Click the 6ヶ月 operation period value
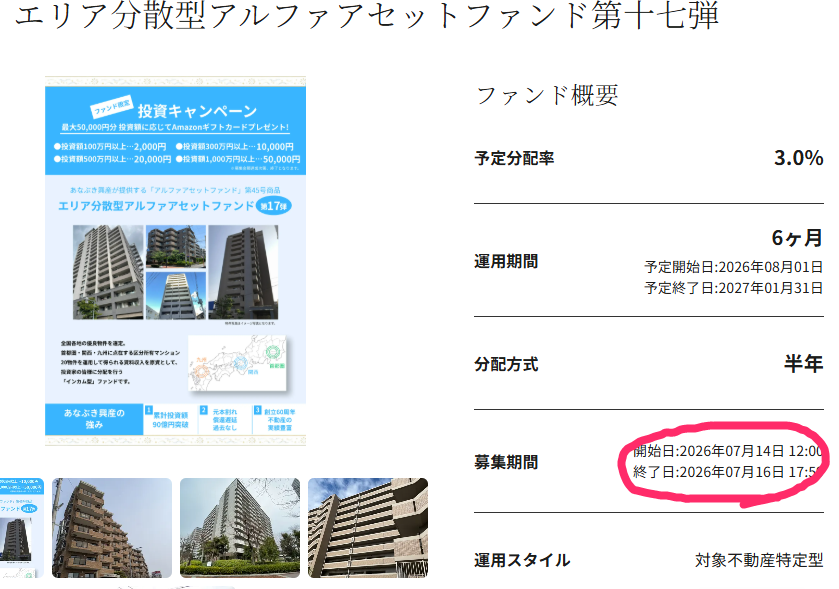Screen dimensions: 839x589 point(797,238)
